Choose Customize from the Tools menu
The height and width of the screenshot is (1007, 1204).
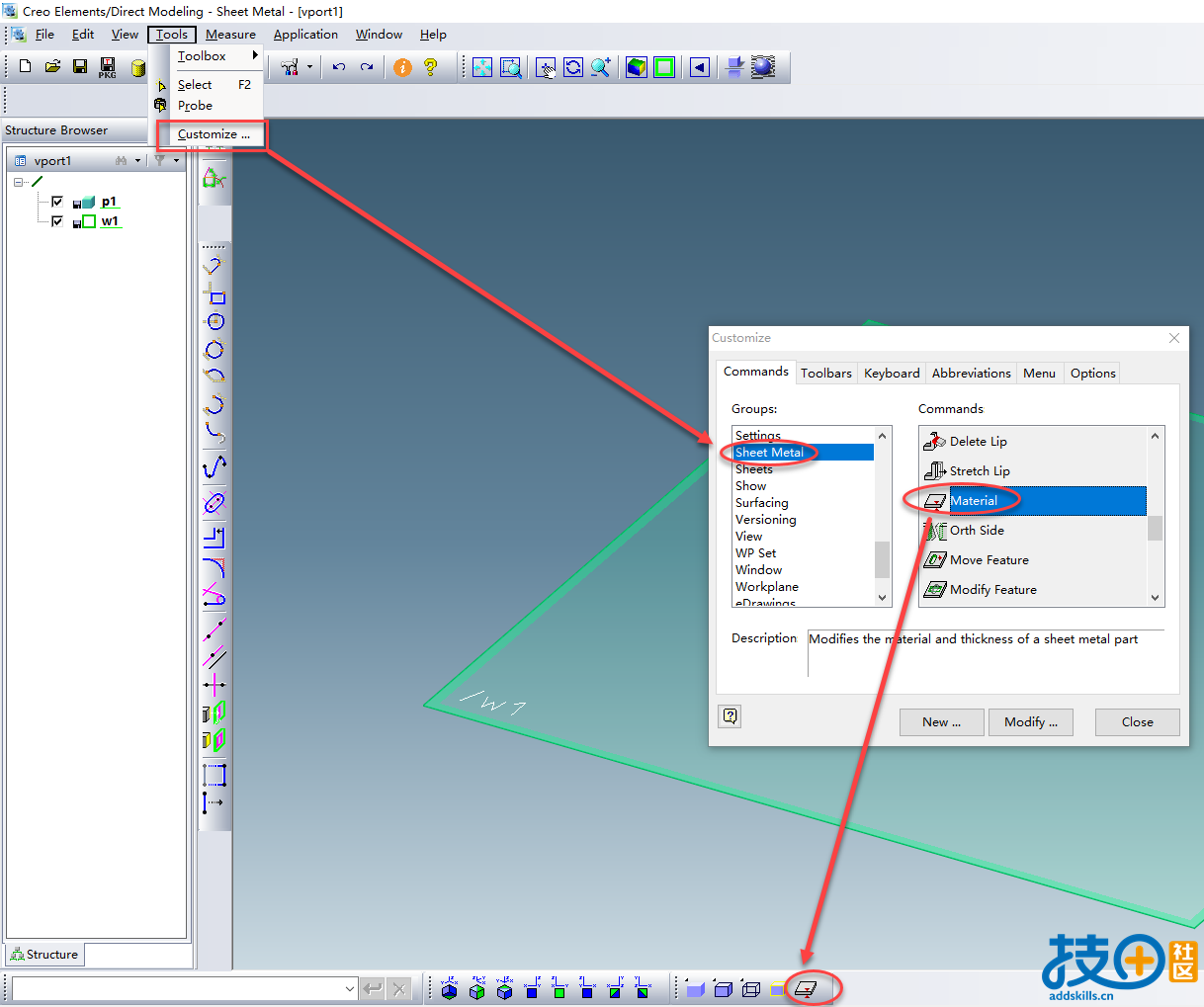pyautogui.click(x=213, y=134)
